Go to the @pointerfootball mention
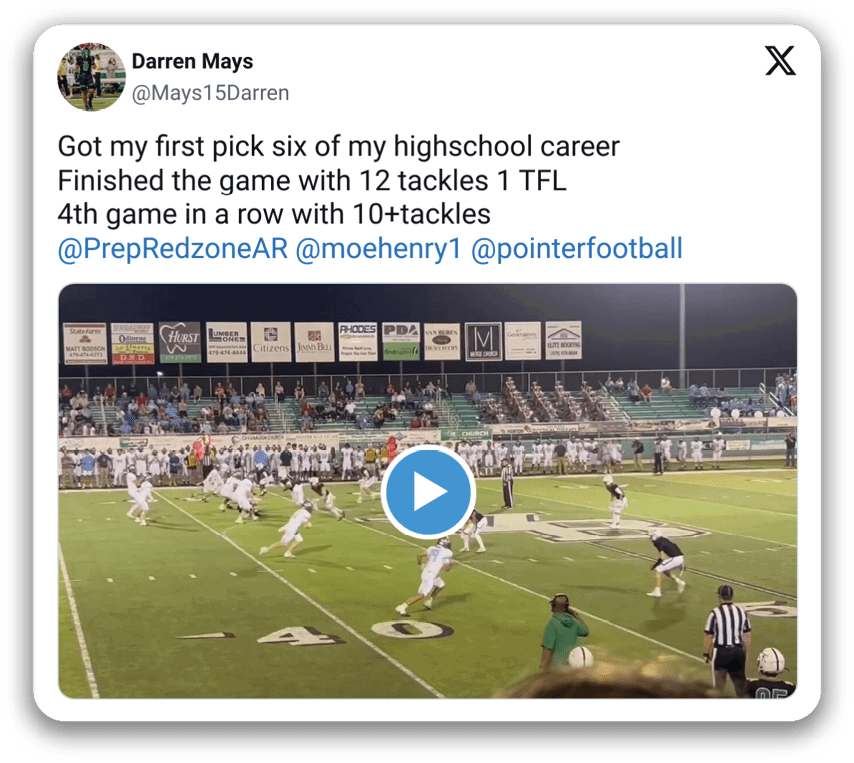The image size is (854, 763). click(576, 248)
